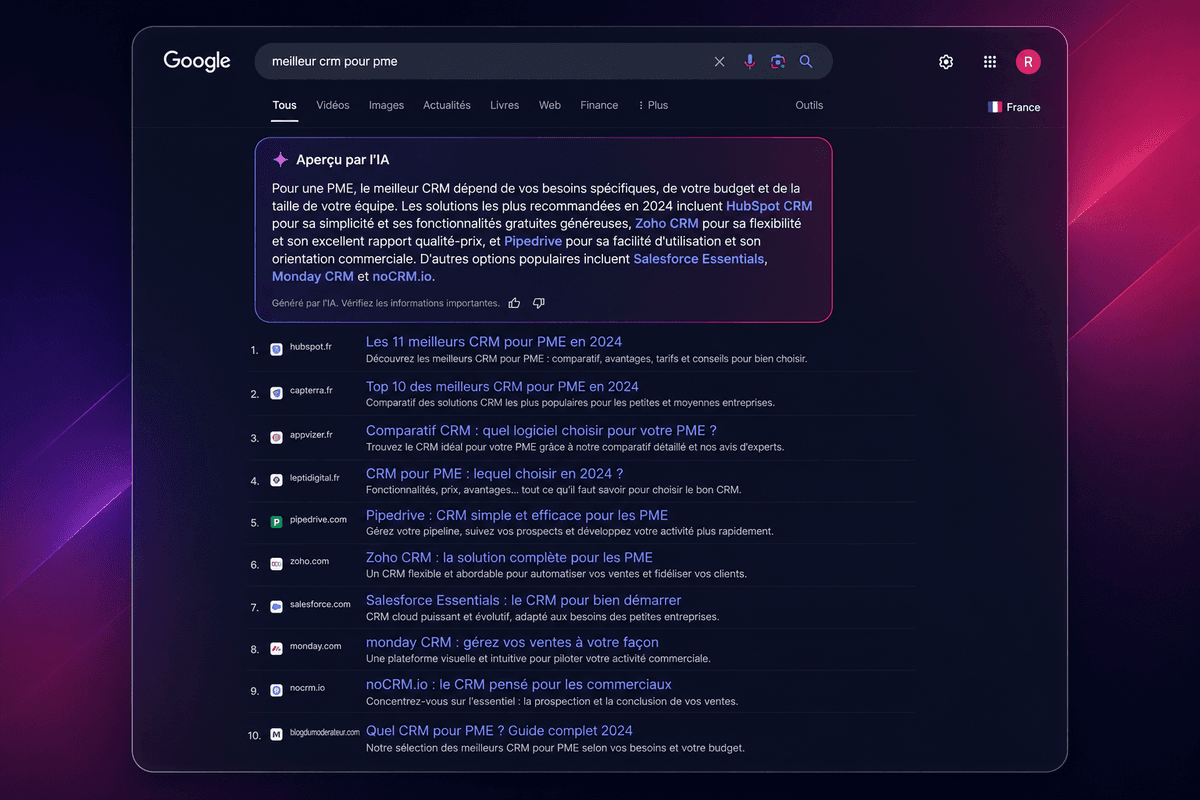Open the Monday CRM link in AI overview
Screen dimensions: 1200x800
click(313, 276)
